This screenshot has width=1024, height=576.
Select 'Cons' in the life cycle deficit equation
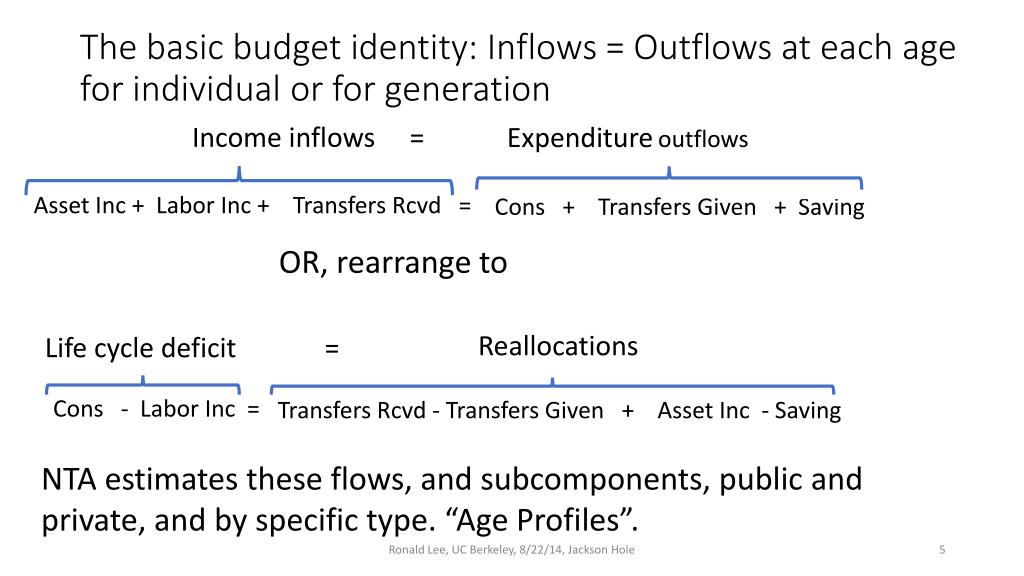[78, 409]
